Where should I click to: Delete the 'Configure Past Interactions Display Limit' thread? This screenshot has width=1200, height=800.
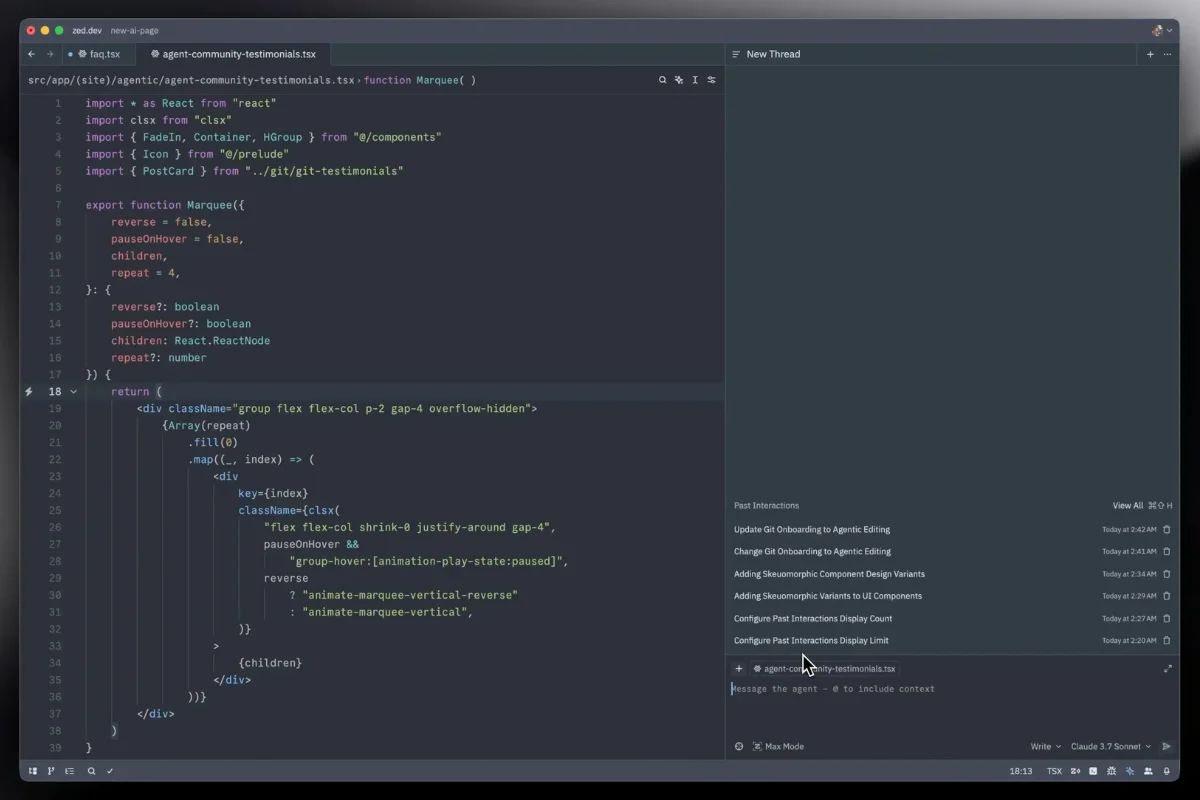click(x=1166, y=641)
